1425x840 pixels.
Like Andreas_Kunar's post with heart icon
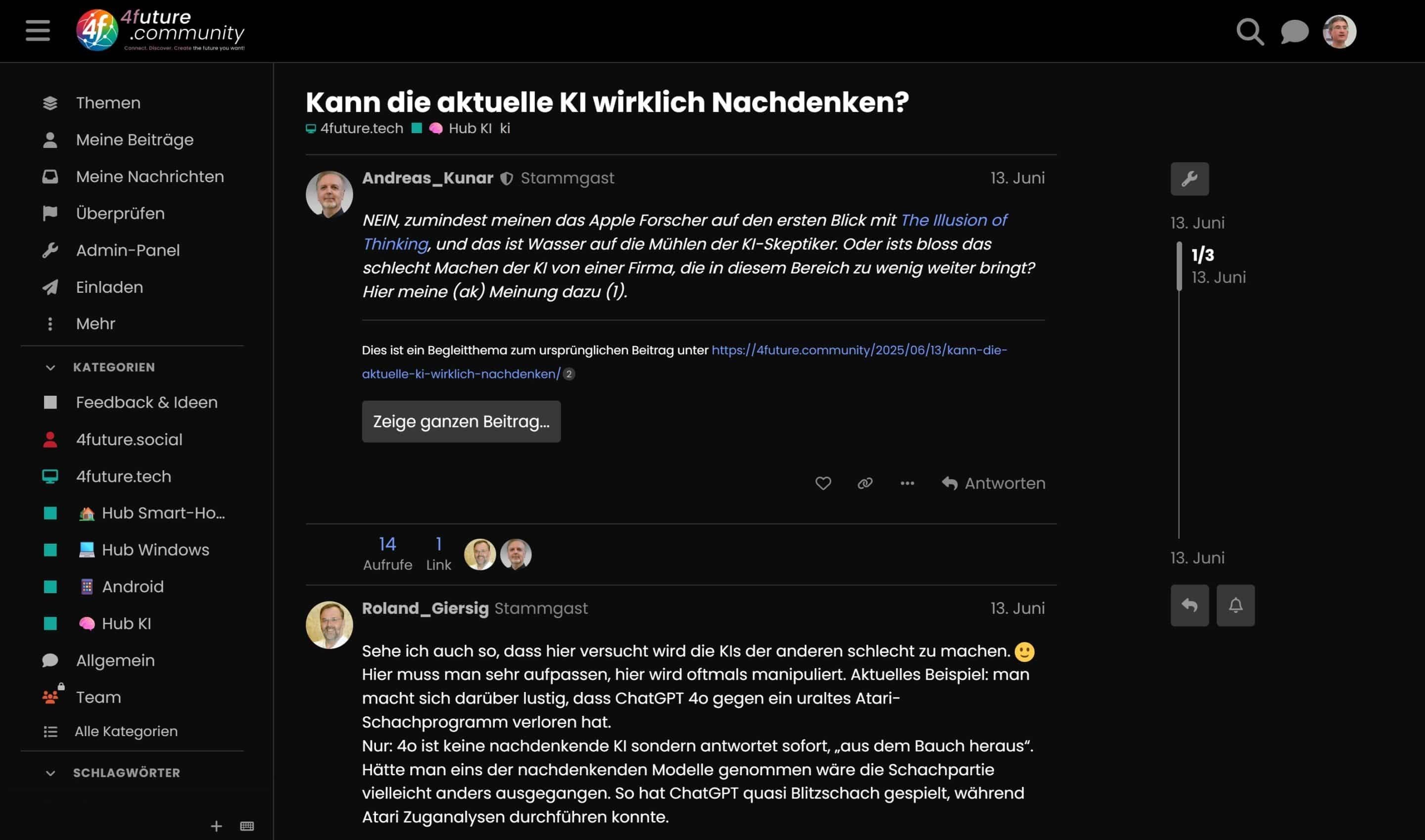(823, 483)
